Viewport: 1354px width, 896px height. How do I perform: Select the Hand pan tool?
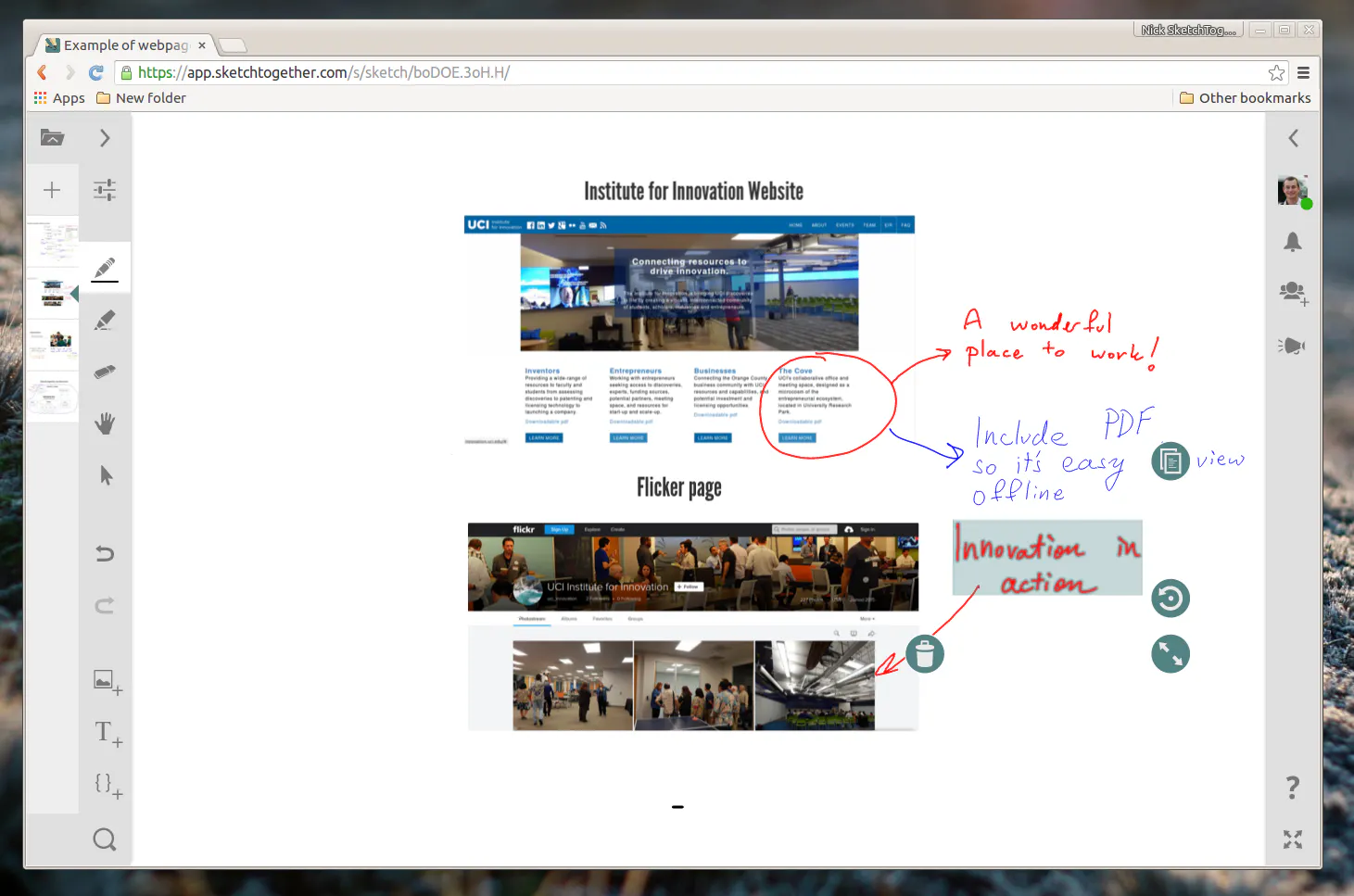(x=105, y=423)
